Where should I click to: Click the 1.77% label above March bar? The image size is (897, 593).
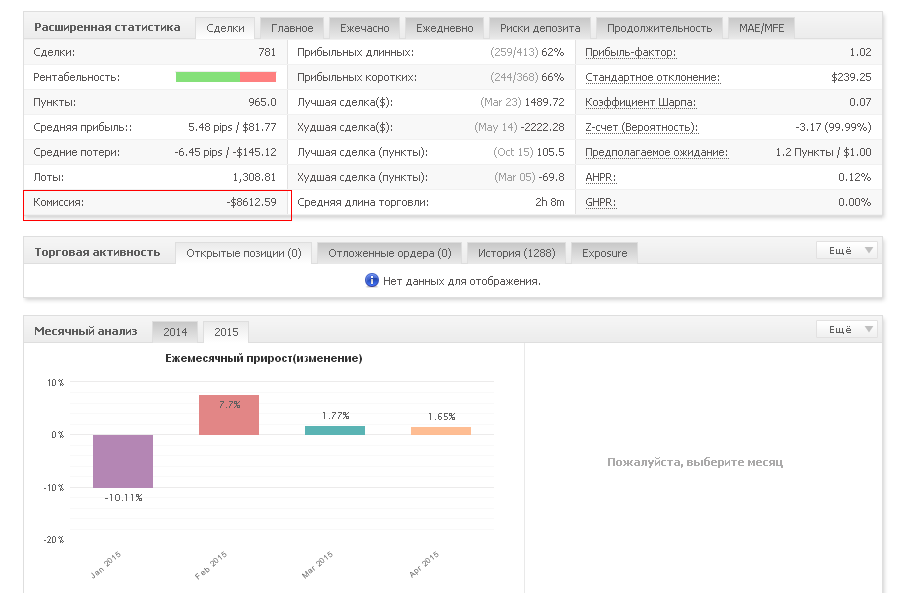pos(335,416)
